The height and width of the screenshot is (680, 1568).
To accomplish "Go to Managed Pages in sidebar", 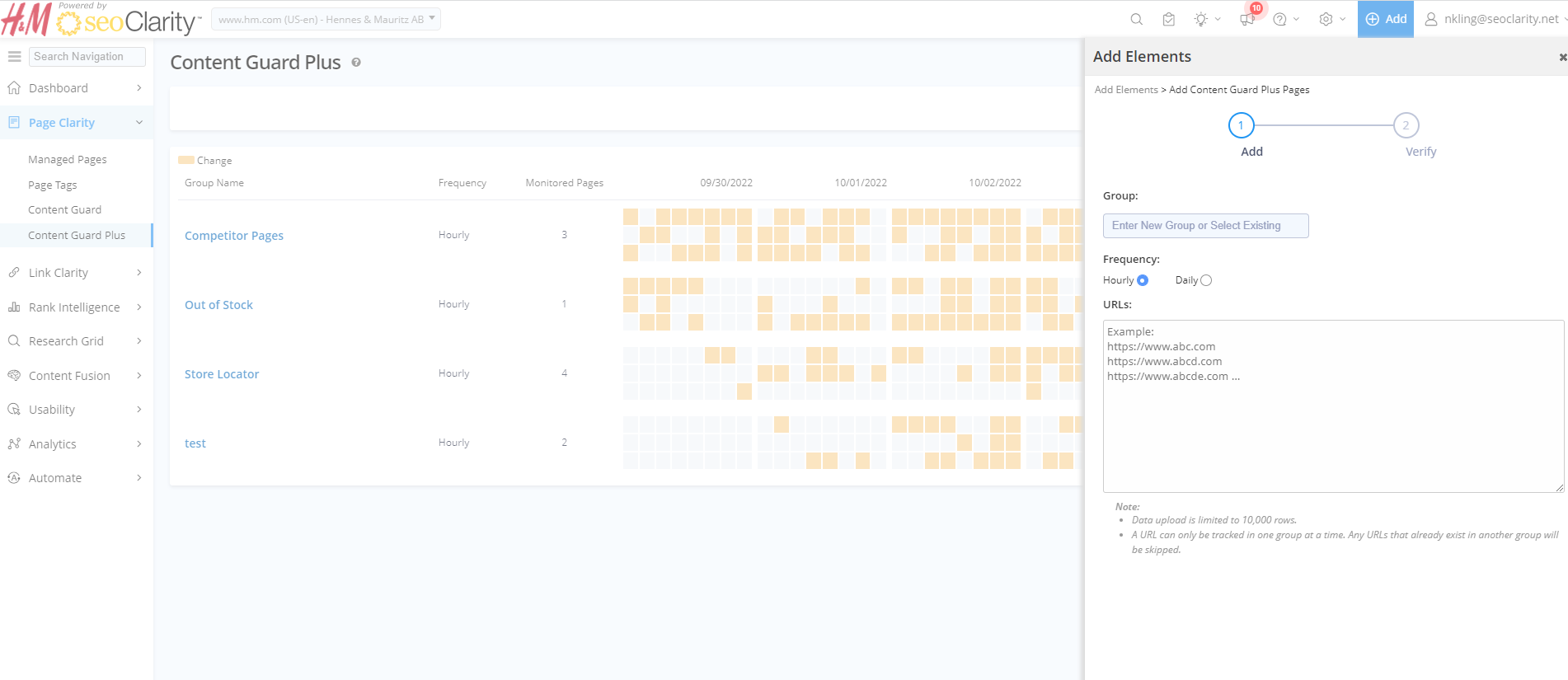I will point(68,160).
